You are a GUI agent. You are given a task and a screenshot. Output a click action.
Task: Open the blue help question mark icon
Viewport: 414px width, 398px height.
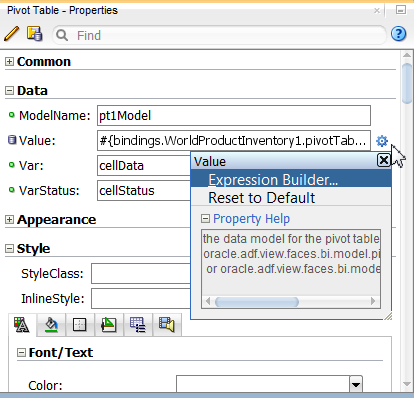[x=398, y=34]
